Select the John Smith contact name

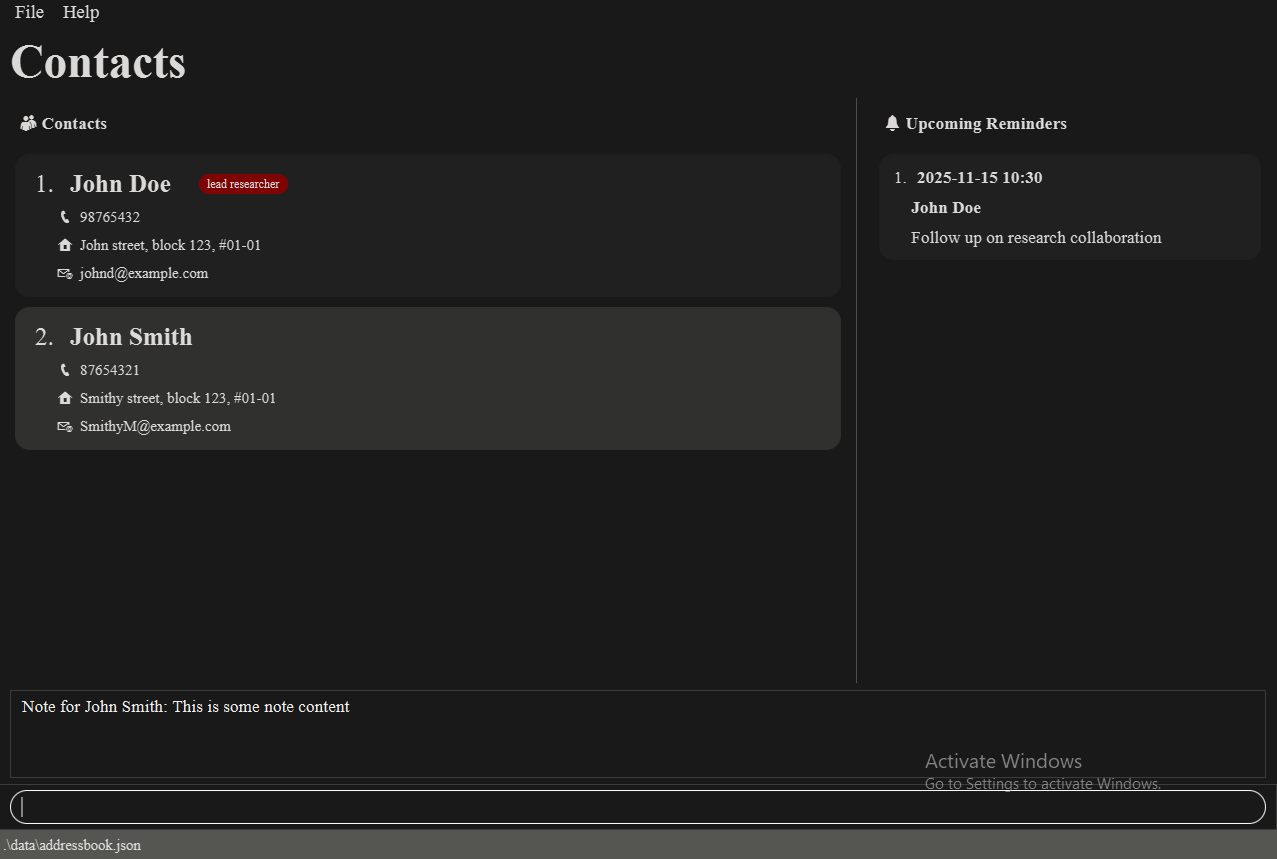click(131, 337)
